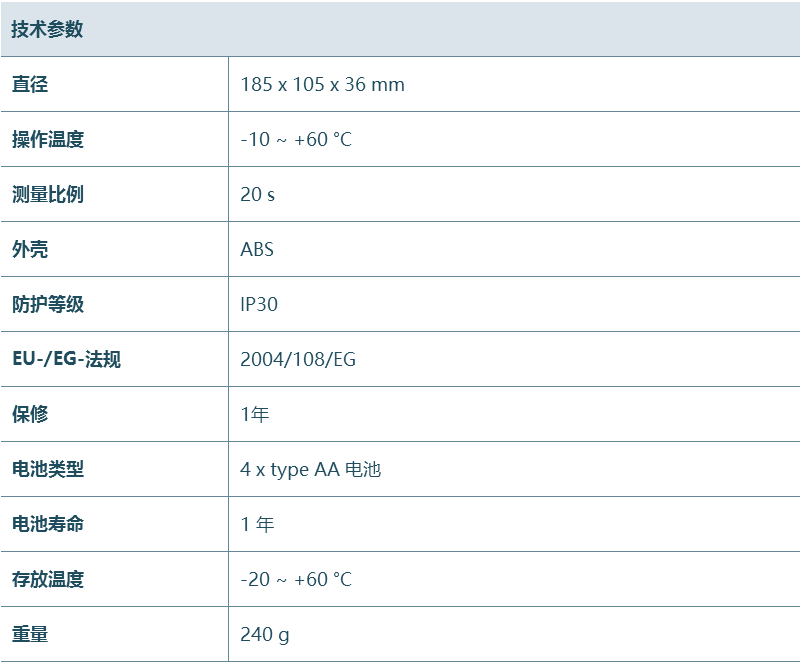The image size is (800, 667).
Task: Select the 防护等级 label
Action: tap(48, 304)
